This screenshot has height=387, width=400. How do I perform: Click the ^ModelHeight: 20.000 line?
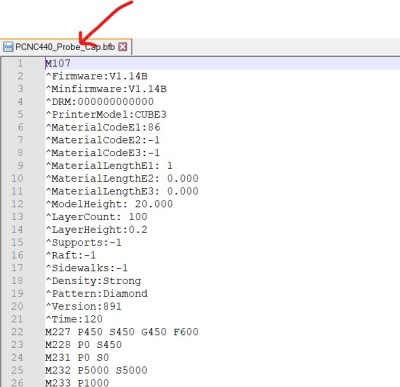[109, 204]
